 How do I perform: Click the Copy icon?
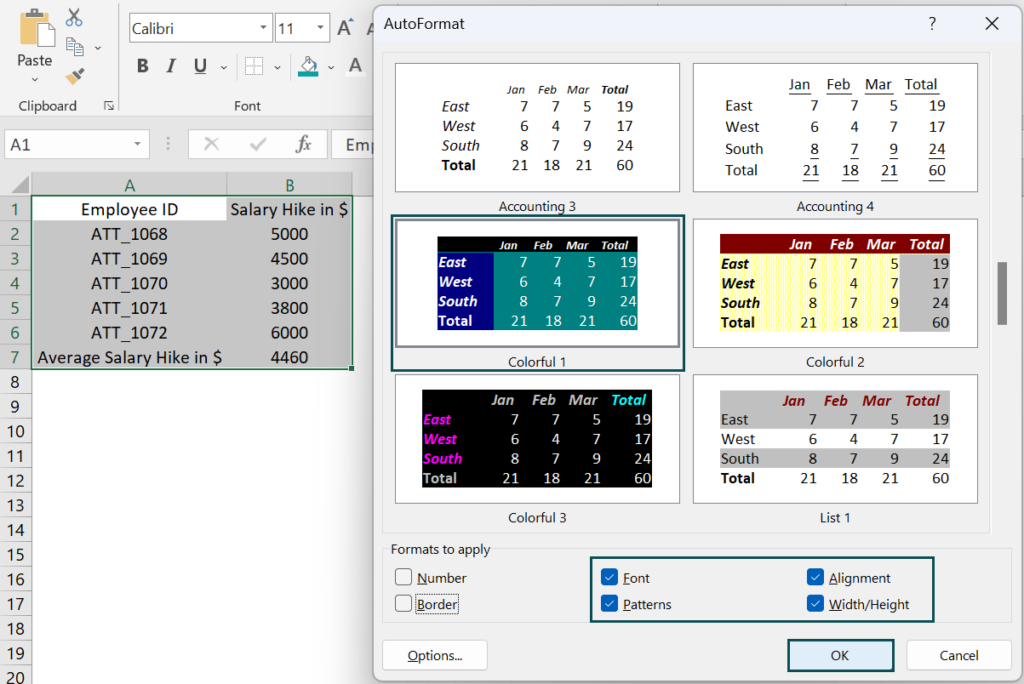click(x=74, y=45)
